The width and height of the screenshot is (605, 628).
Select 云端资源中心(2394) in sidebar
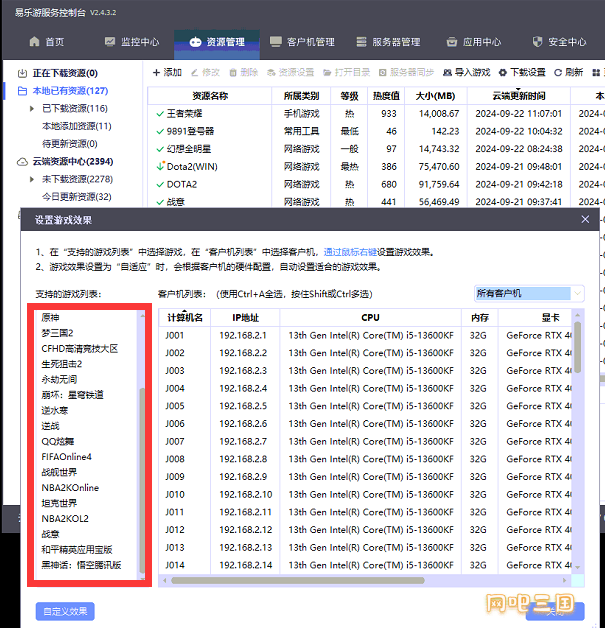pyautogui.click(x=73, y=161)
